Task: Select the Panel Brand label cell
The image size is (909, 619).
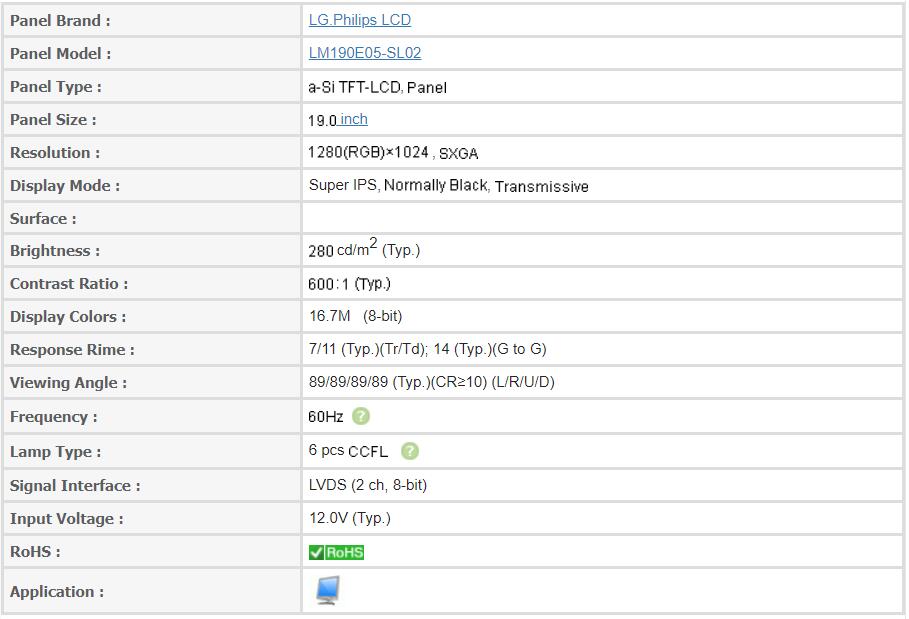Action: pyautogui.click(x=152, y=20)
